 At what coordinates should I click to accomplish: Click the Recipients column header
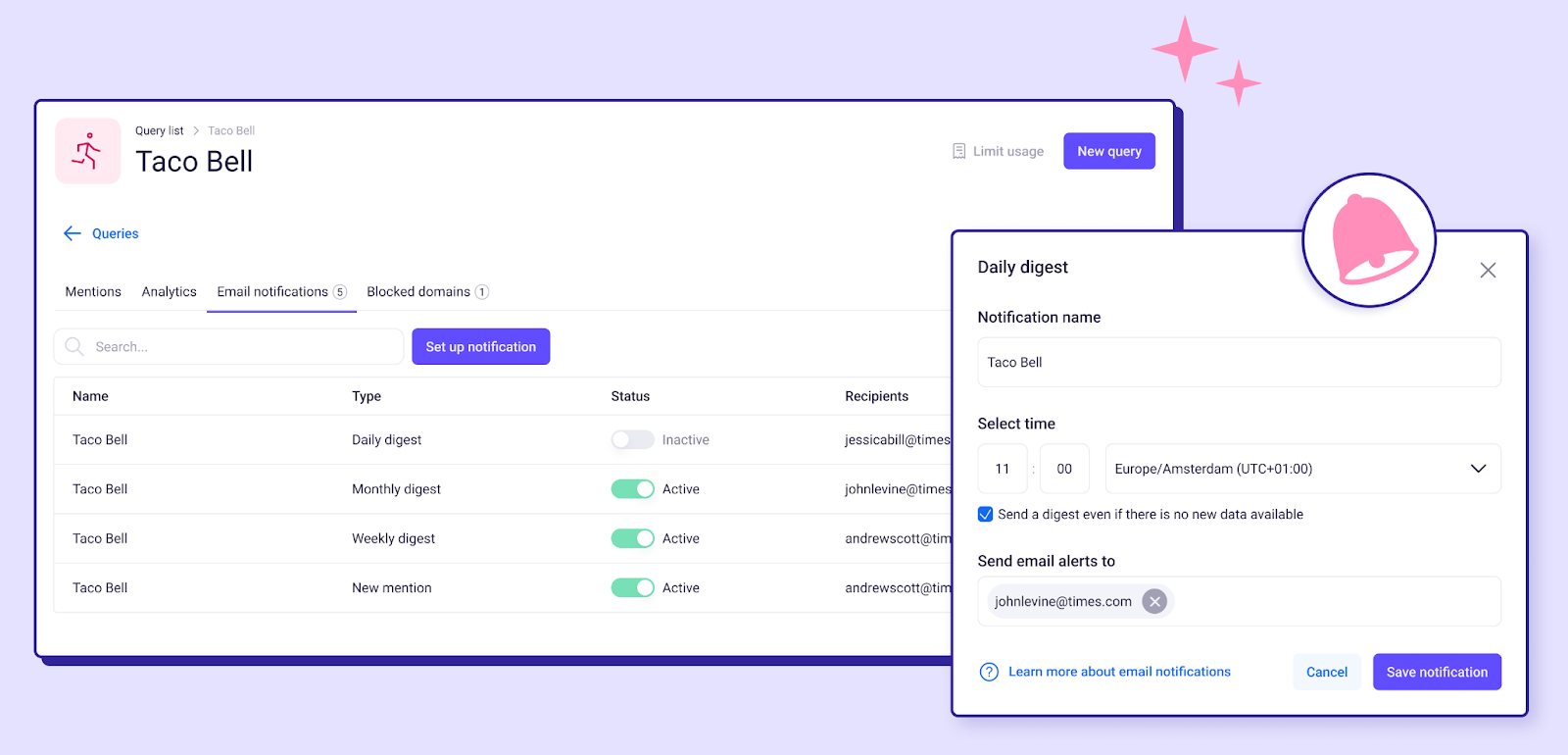point(876,396)
